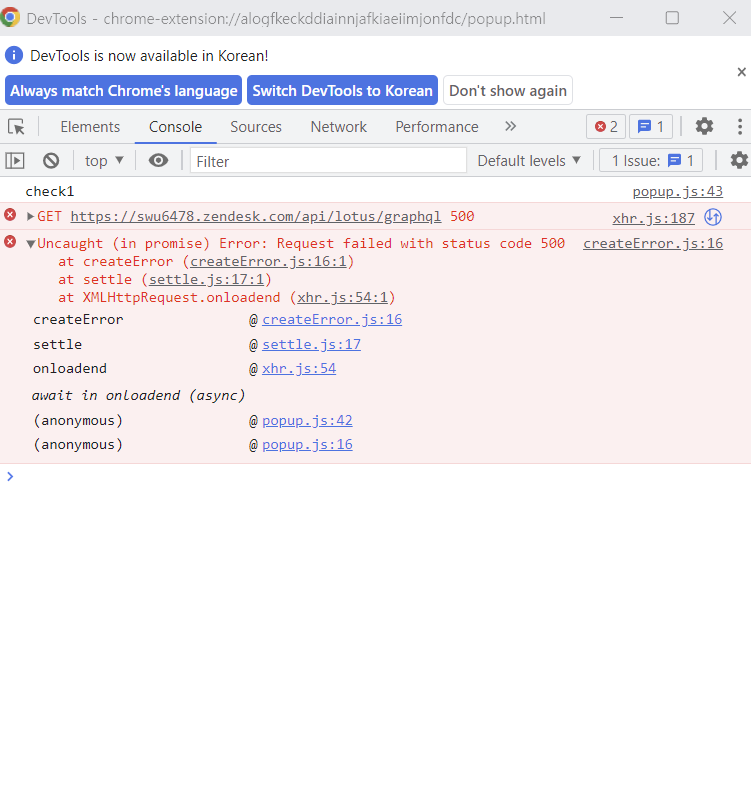
Task: Open createError.js:16:1 in stack trace
Action: (268, 262)
